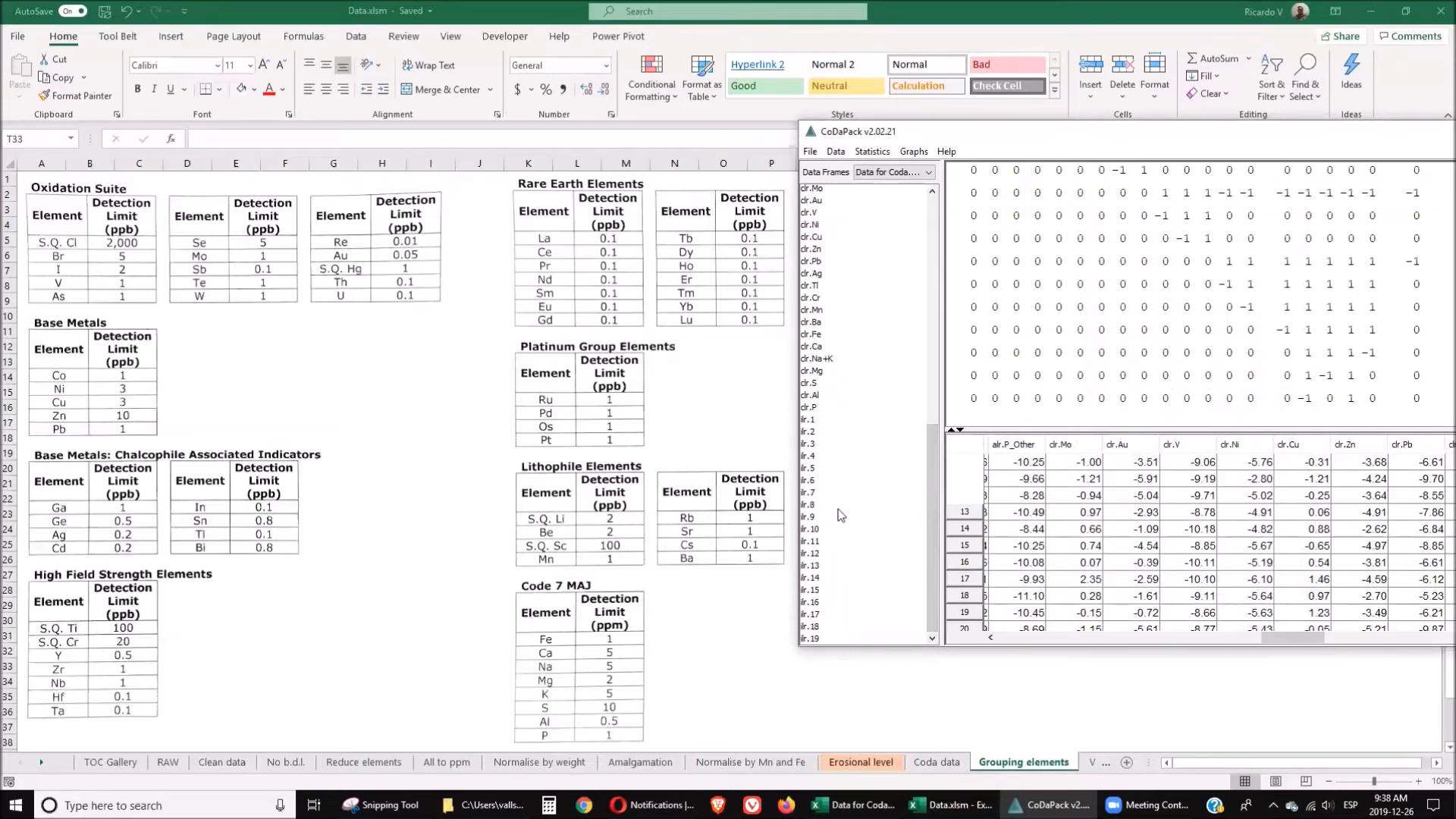Click AutoSum button
The height and width of the screenshot is (819, 1456).
coord(1213,58)
